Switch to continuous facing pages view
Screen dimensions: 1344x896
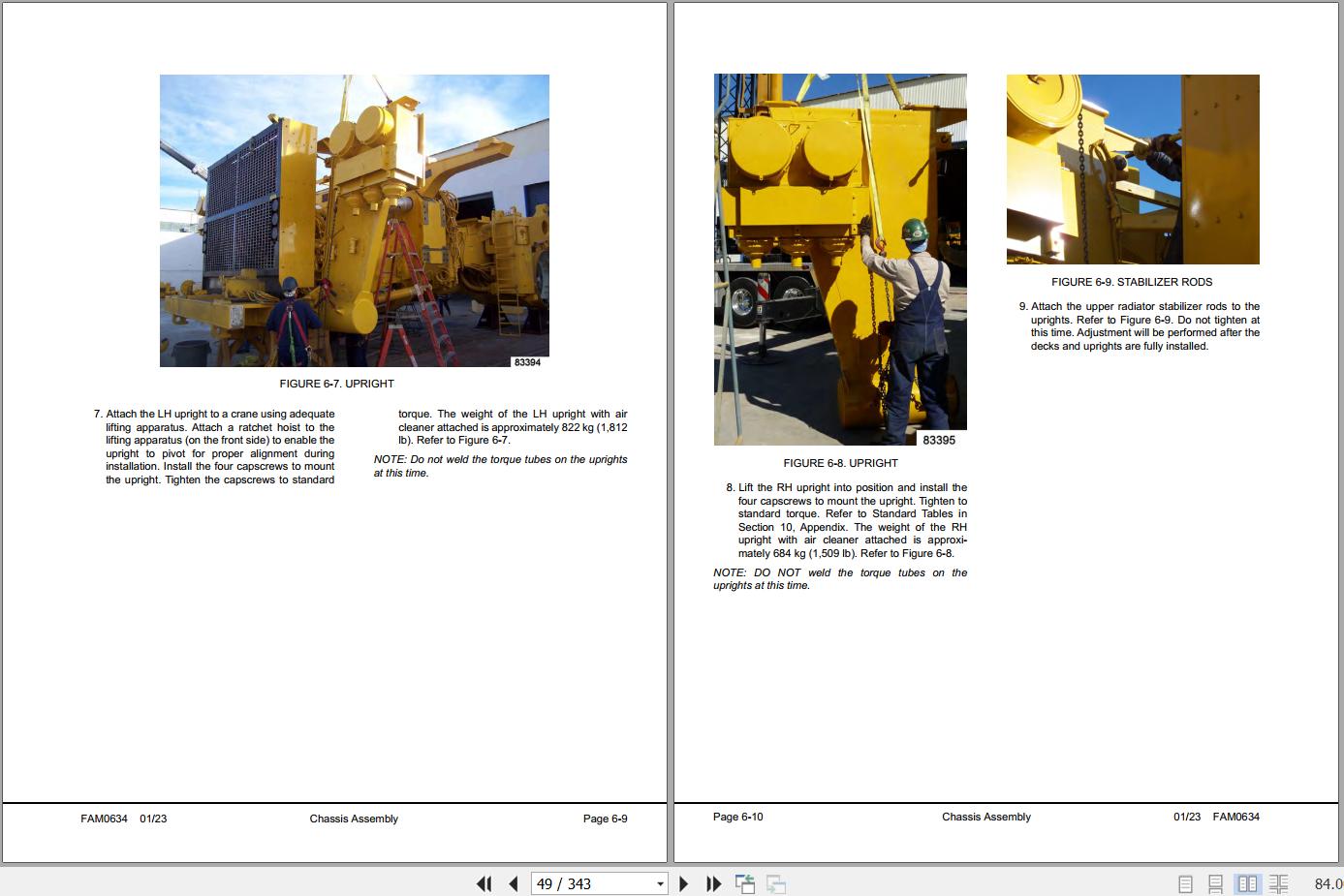(x=1279, y=883)
